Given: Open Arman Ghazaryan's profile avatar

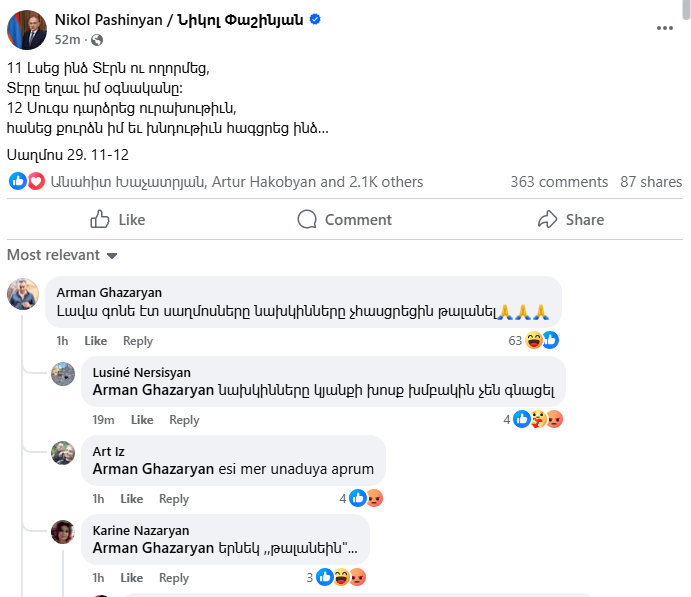Looking at the screenshot, I should pyautogui.click(x=23, y=295).
